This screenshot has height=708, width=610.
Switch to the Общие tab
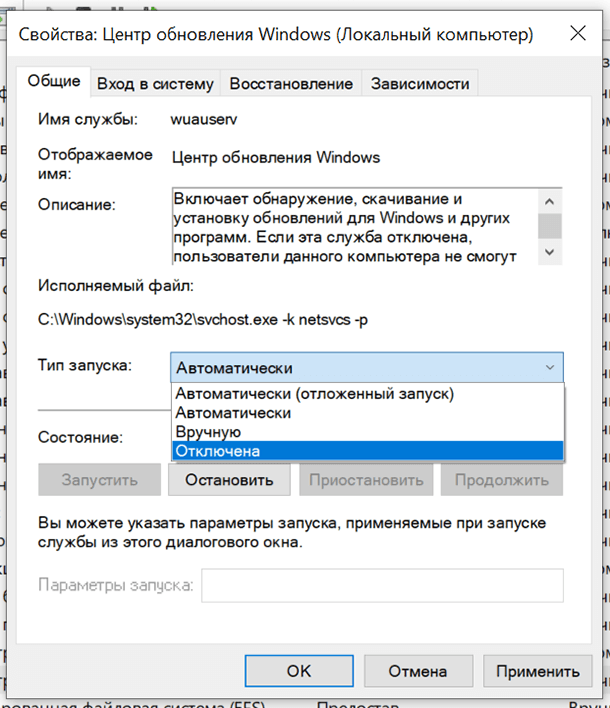tap(53, 81)
